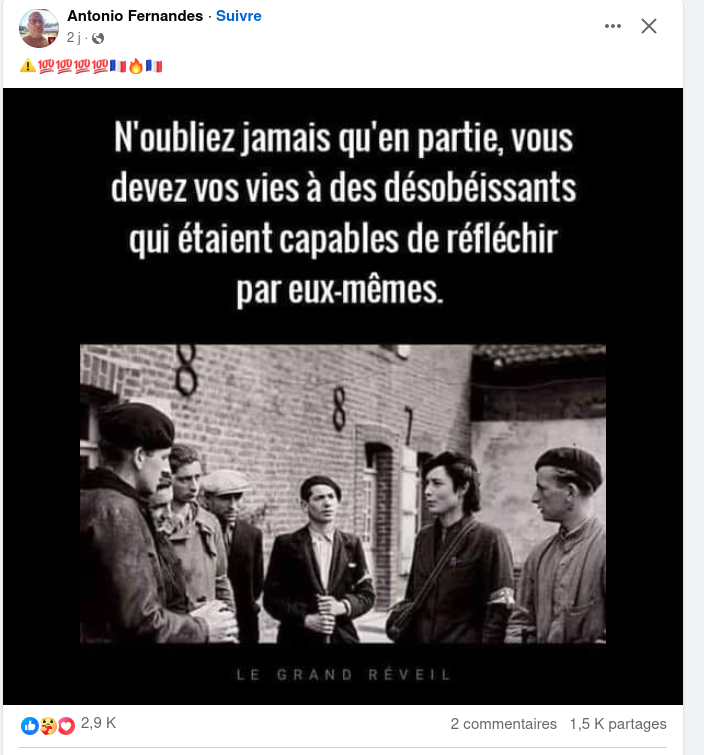View the 2 commentaires
704x755 pixels.
pos(503,724)
